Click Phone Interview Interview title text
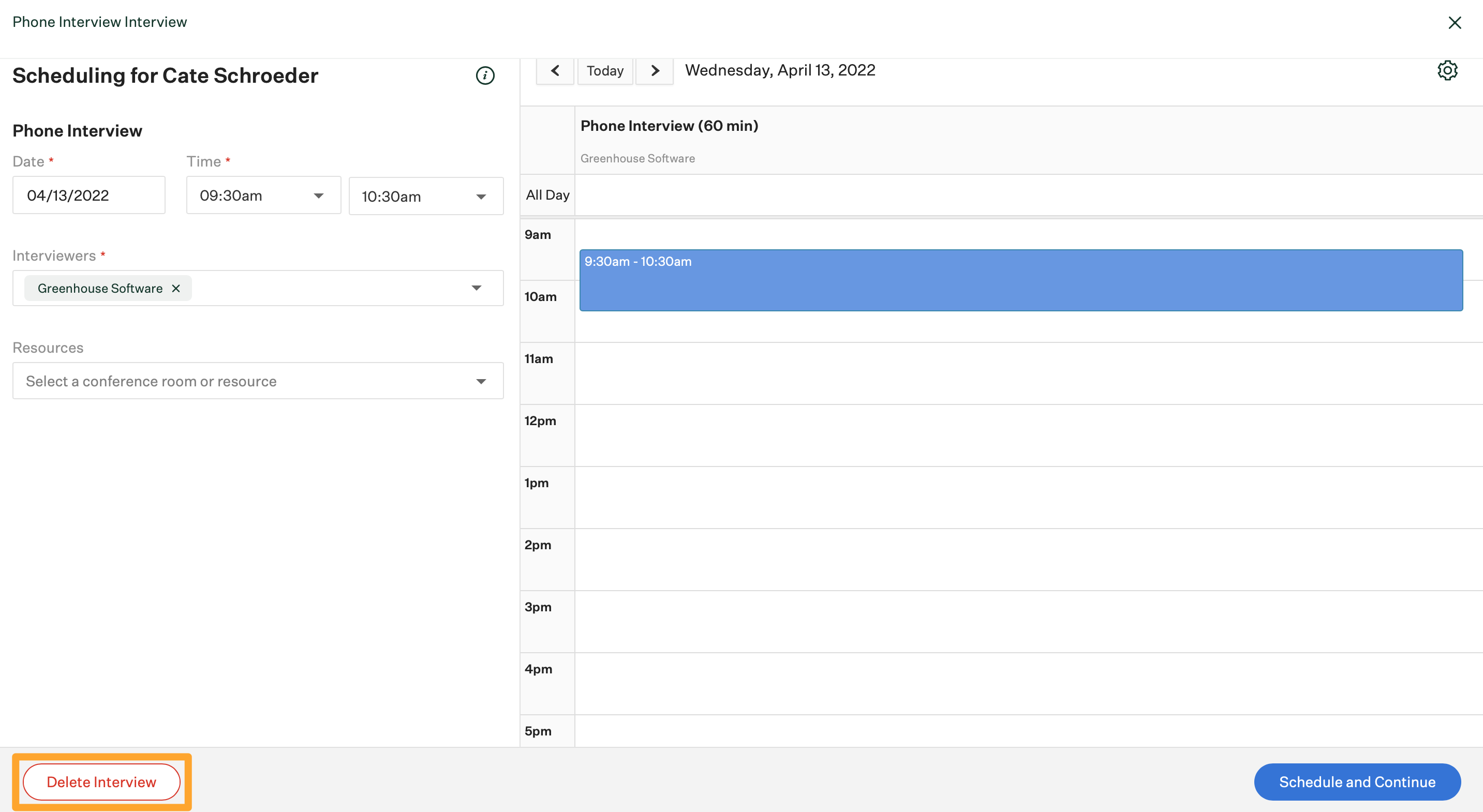The height and width of the screenshot is (812, 1483). [99, 22]
